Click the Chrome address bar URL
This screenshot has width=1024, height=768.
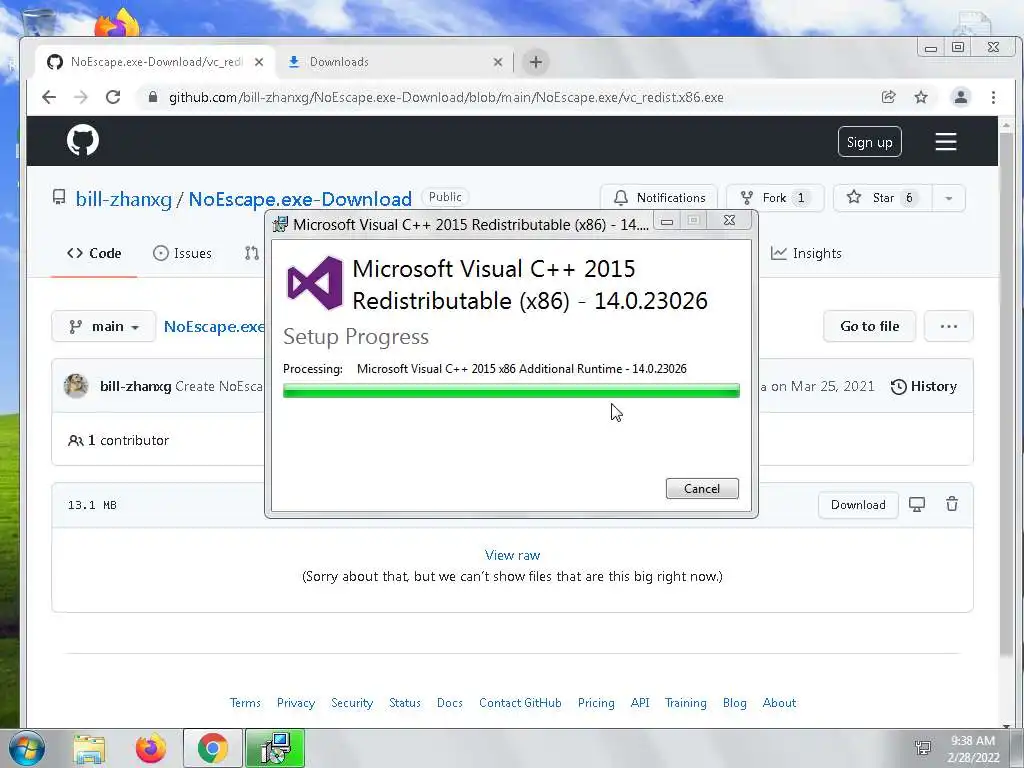click(x=446, y=97)
